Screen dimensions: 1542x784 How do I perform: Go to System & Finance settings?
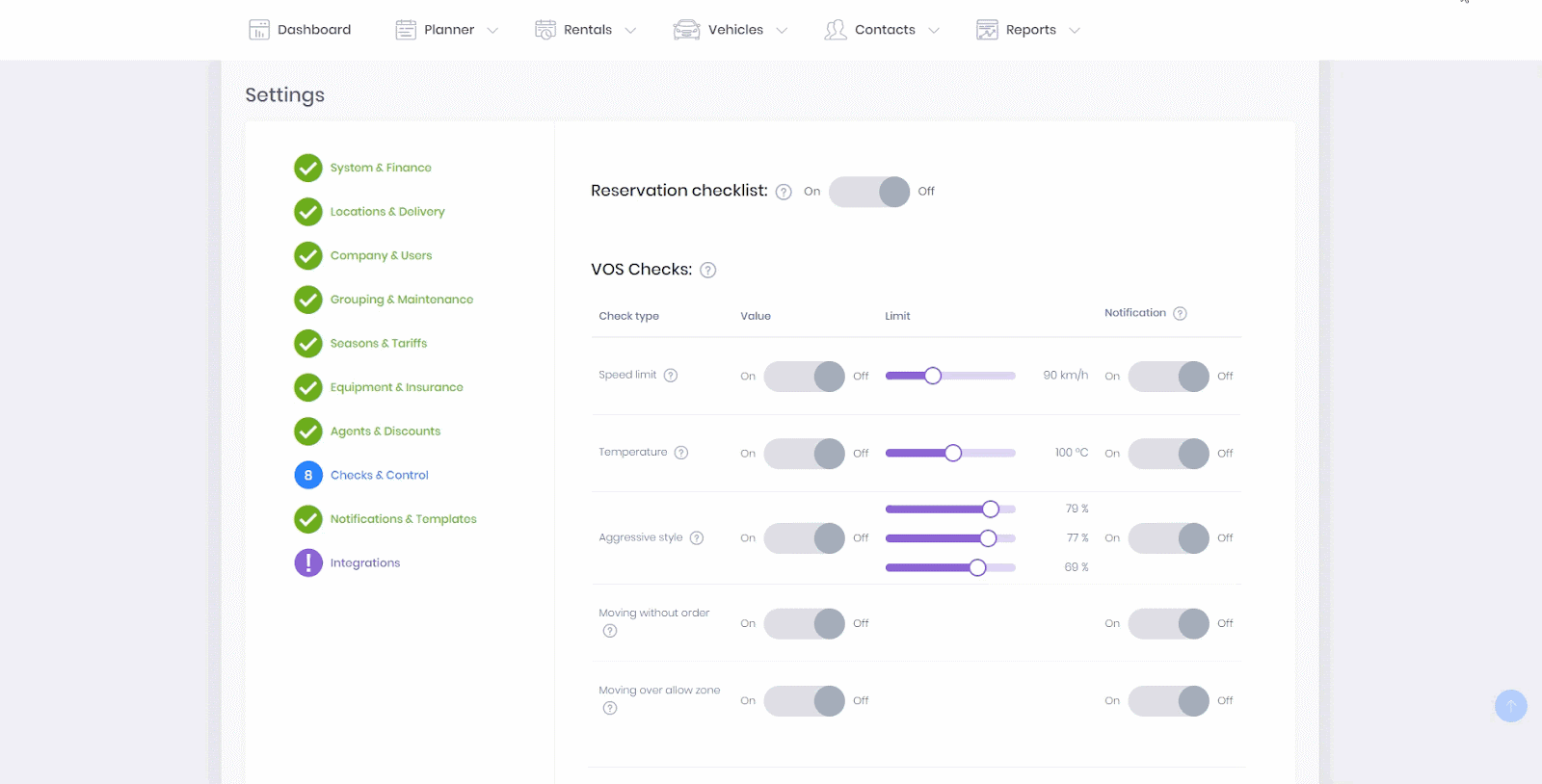click(x=380, y=168)
